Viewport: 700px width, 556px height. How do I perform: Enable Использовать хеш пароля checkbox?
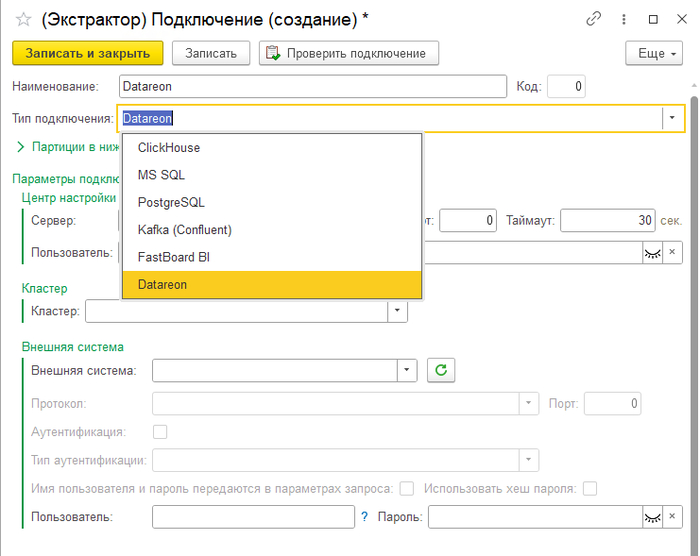tap(590, 489)
